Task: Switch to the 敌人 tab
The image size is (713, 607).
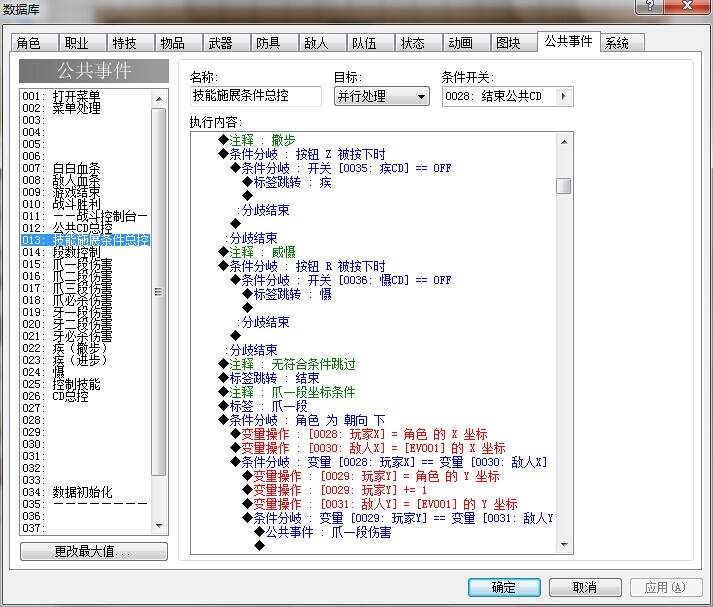Action: (x=323, y=43)
